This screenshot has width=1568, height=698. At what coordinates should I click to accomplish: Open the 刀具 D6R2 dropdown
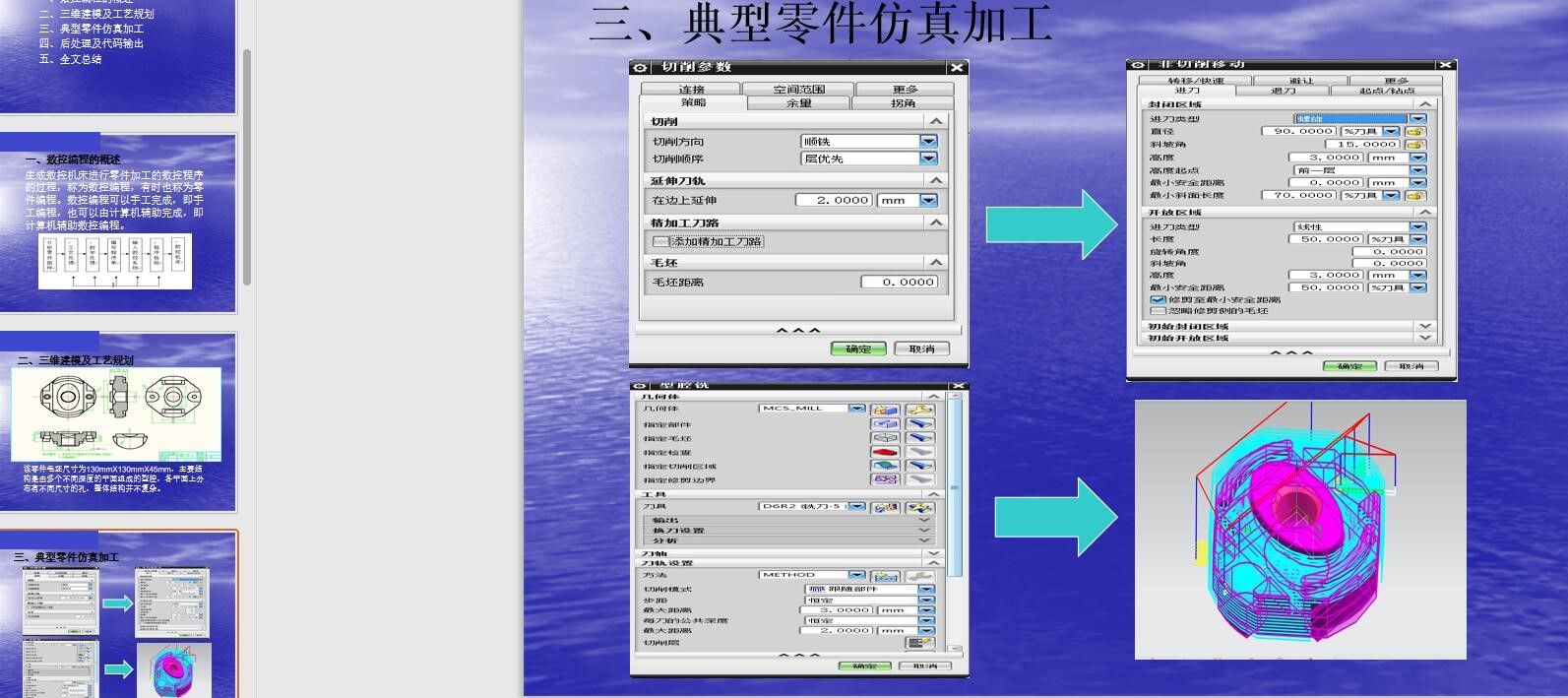pyautogui.click(x=812, y=507)
